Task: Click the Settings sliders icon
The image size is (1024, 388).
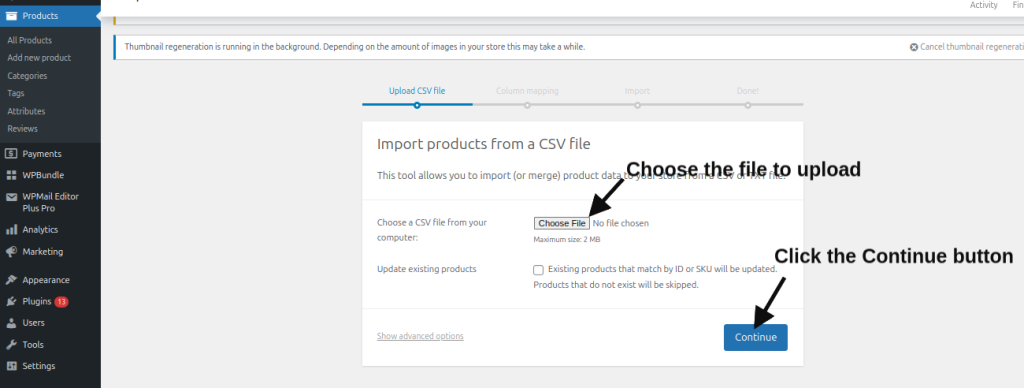Action: coord(11,366)
